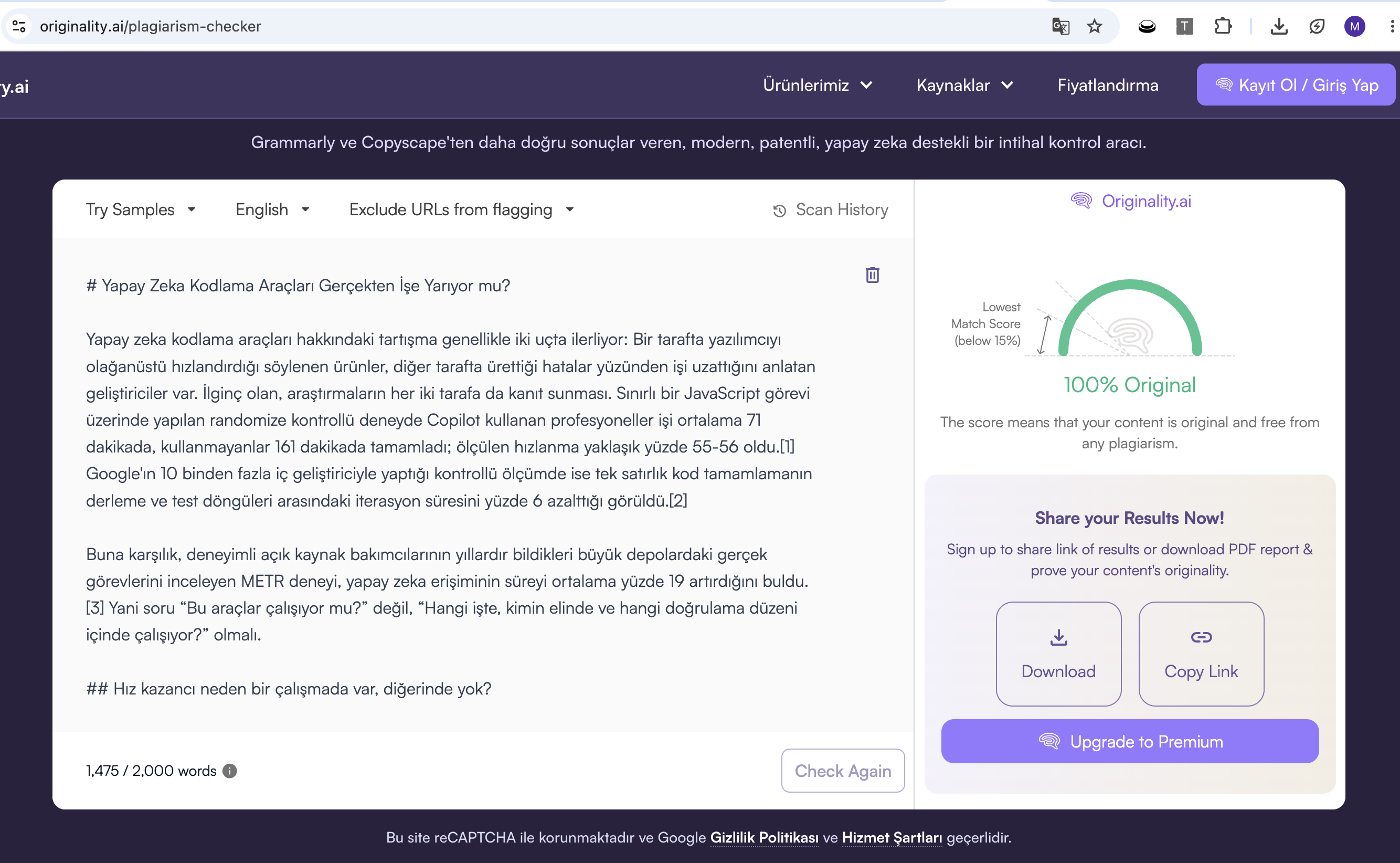
Task: Click the download arrow icon in share card
Action: (x=1059, y=637)
